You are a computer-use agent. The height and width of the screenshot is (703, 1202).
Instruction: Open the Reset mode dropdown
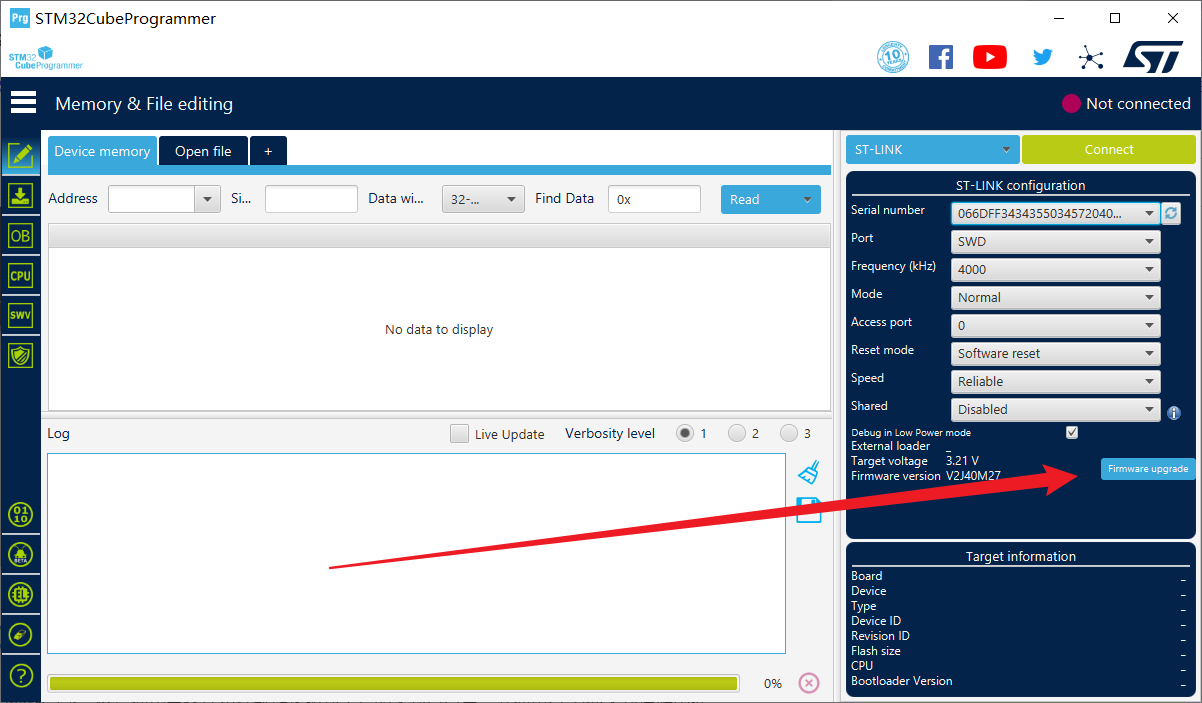tap(1055, 353)
